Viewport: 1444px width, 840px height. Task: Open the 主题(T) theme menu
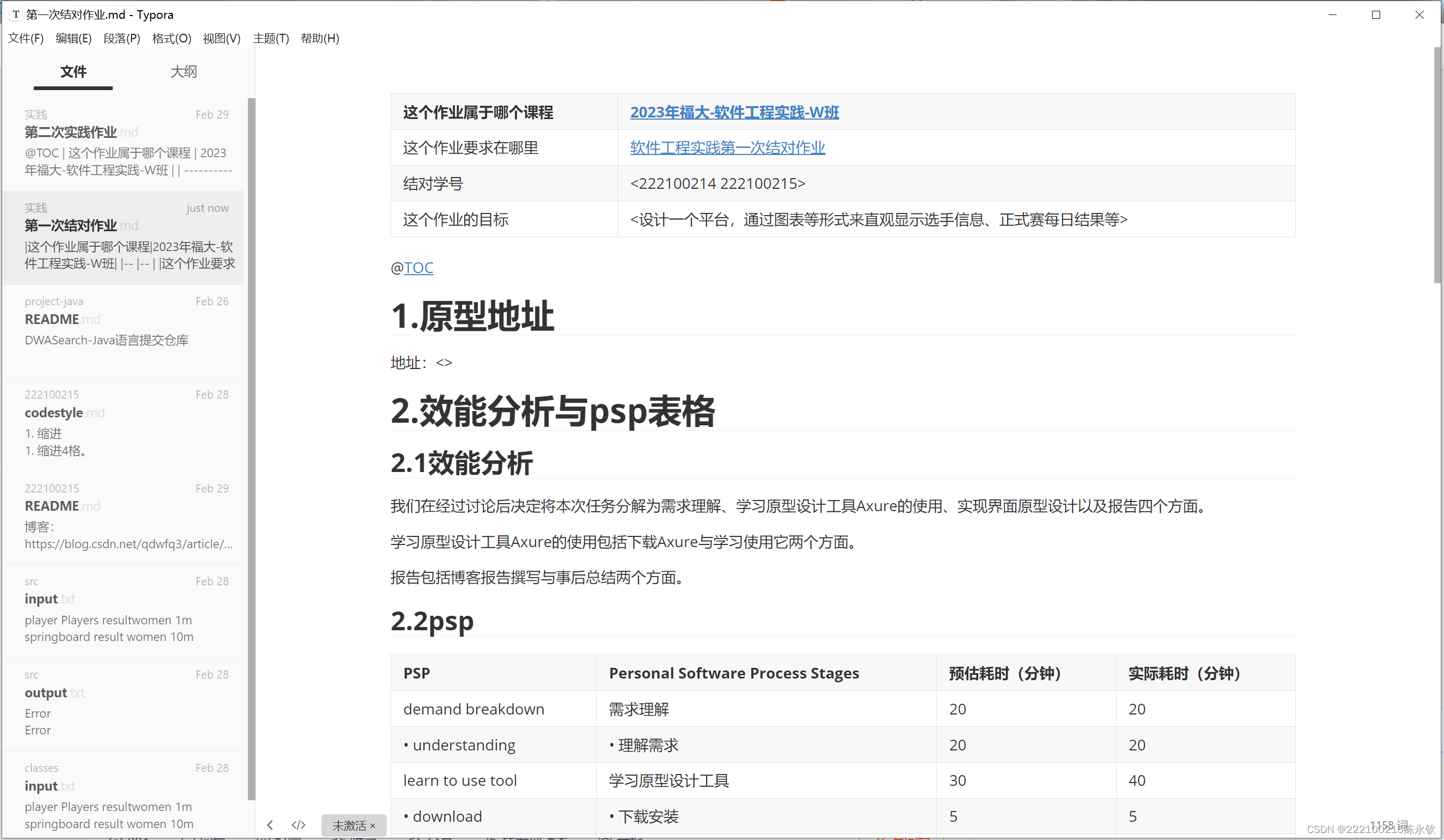tap(270, 39)
